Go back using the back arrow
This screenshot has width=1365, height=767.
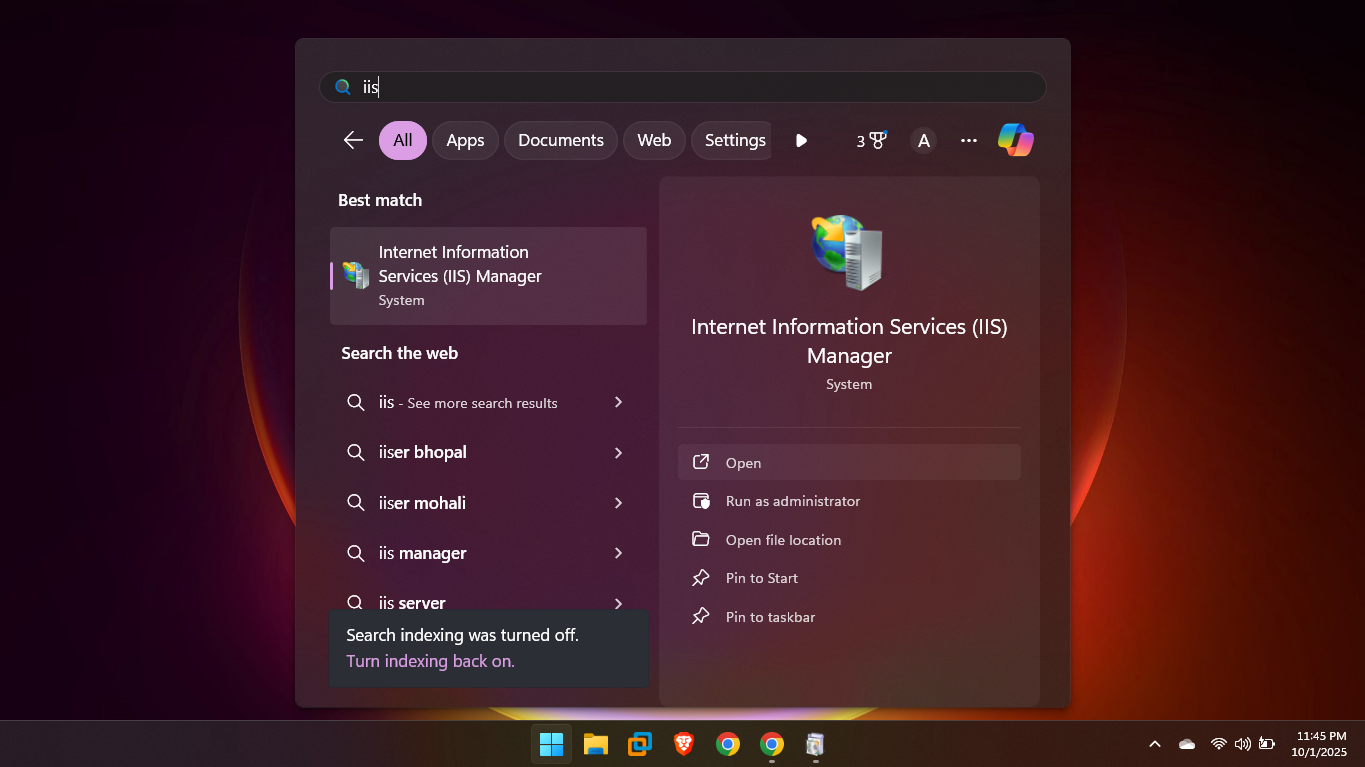(353, 140)
